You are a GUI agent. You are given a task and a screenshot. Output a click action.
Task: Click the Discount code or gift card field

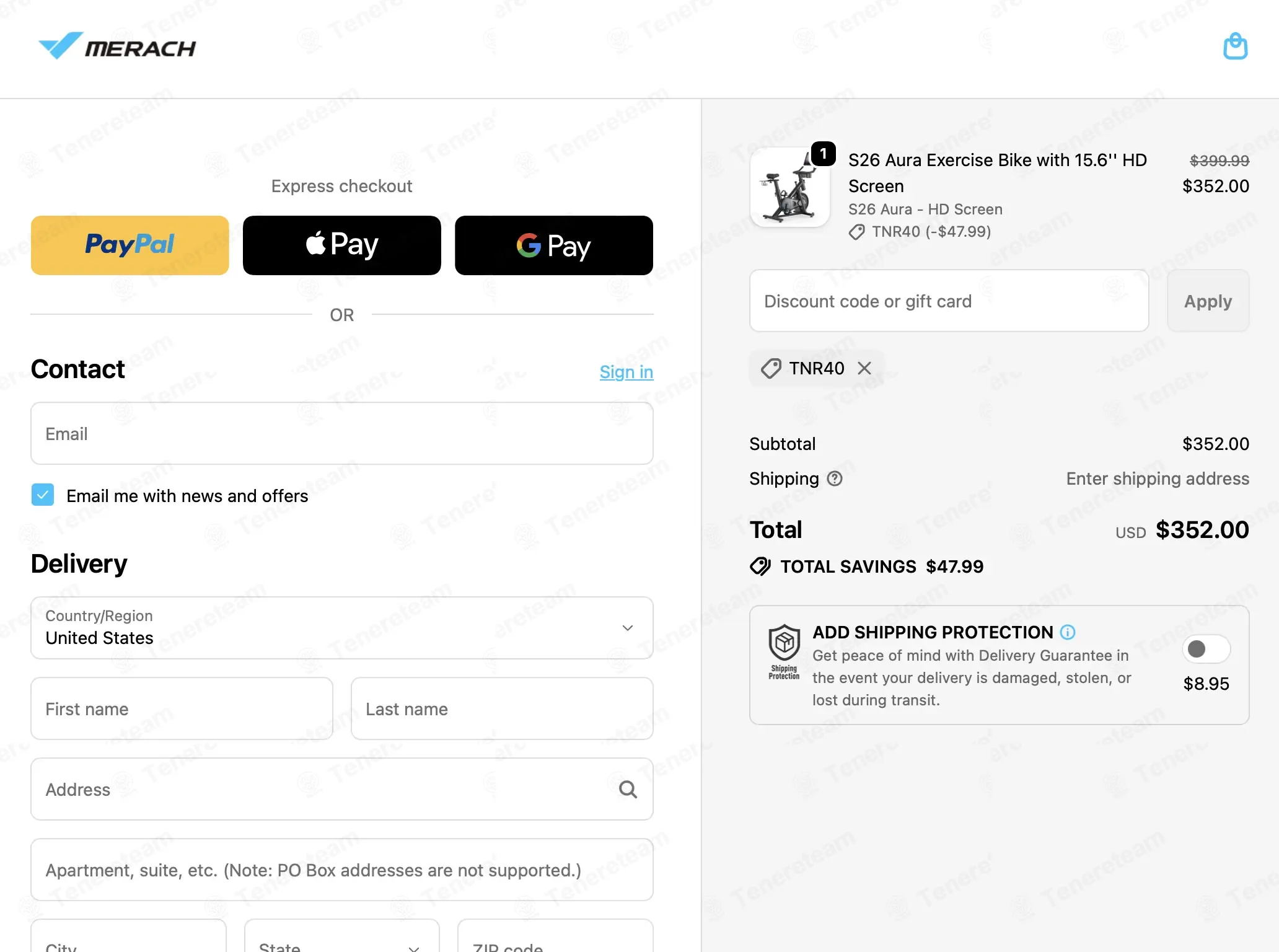949,301
